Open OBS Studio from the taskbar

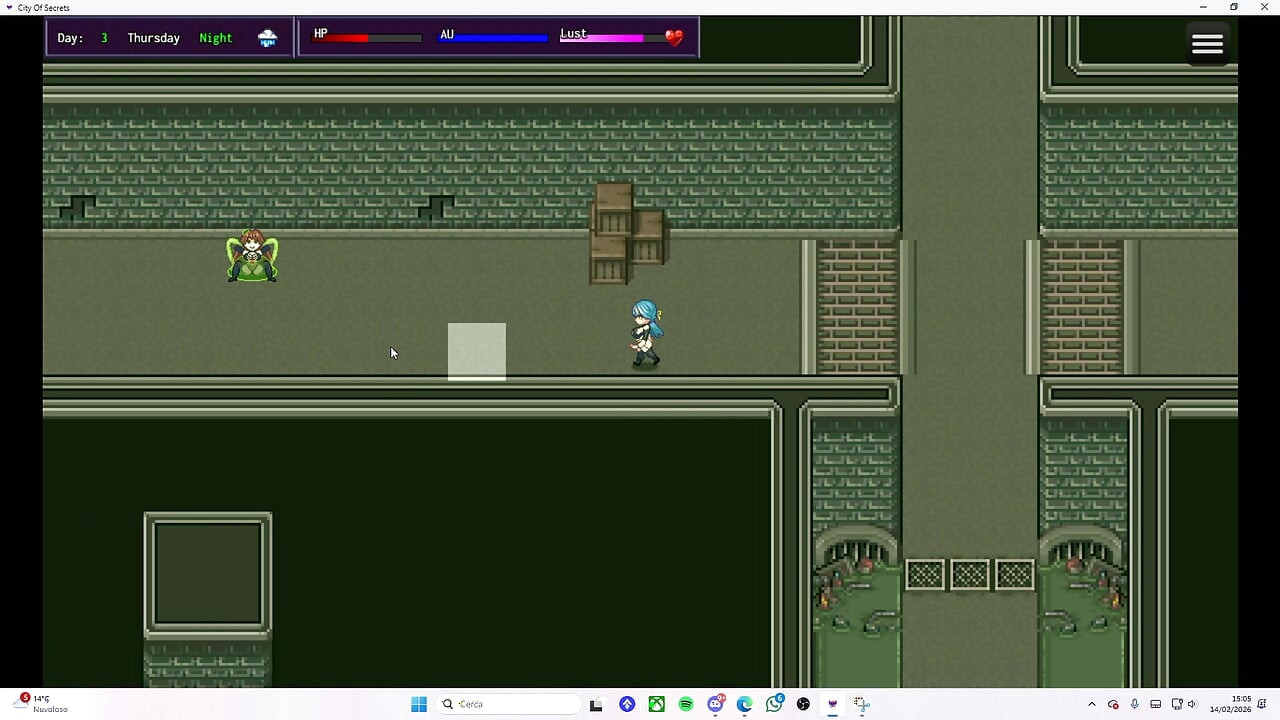[803, 704]
